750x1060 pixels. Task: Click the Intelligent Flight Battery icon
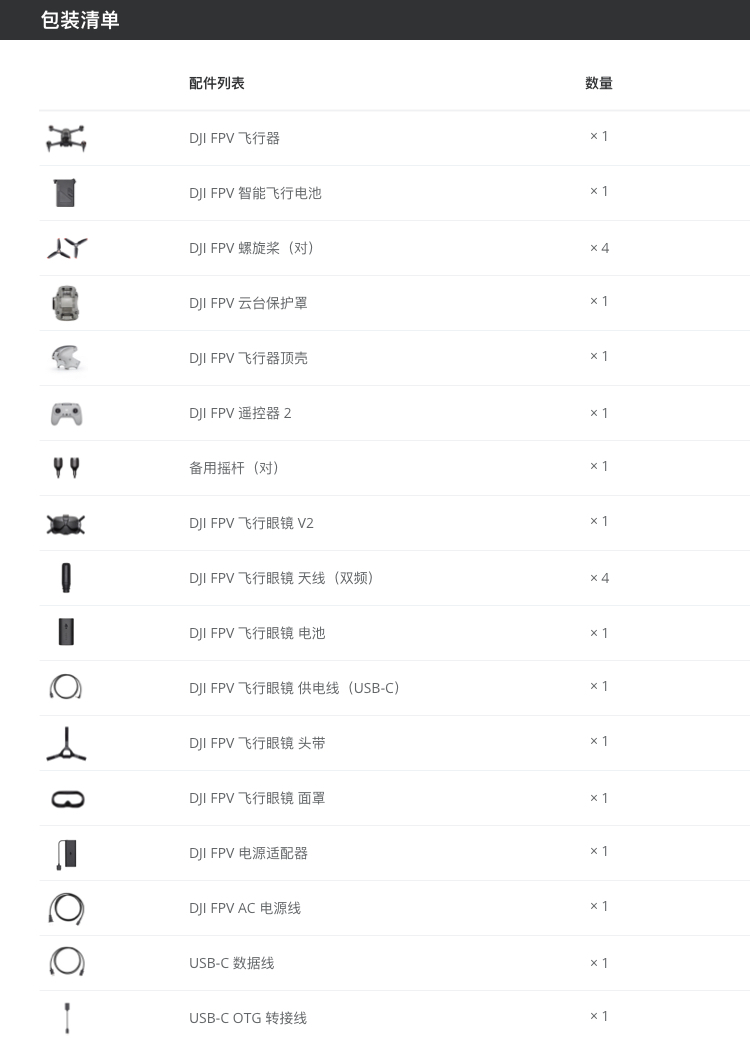pyautogui.click(x=66, y=193)
